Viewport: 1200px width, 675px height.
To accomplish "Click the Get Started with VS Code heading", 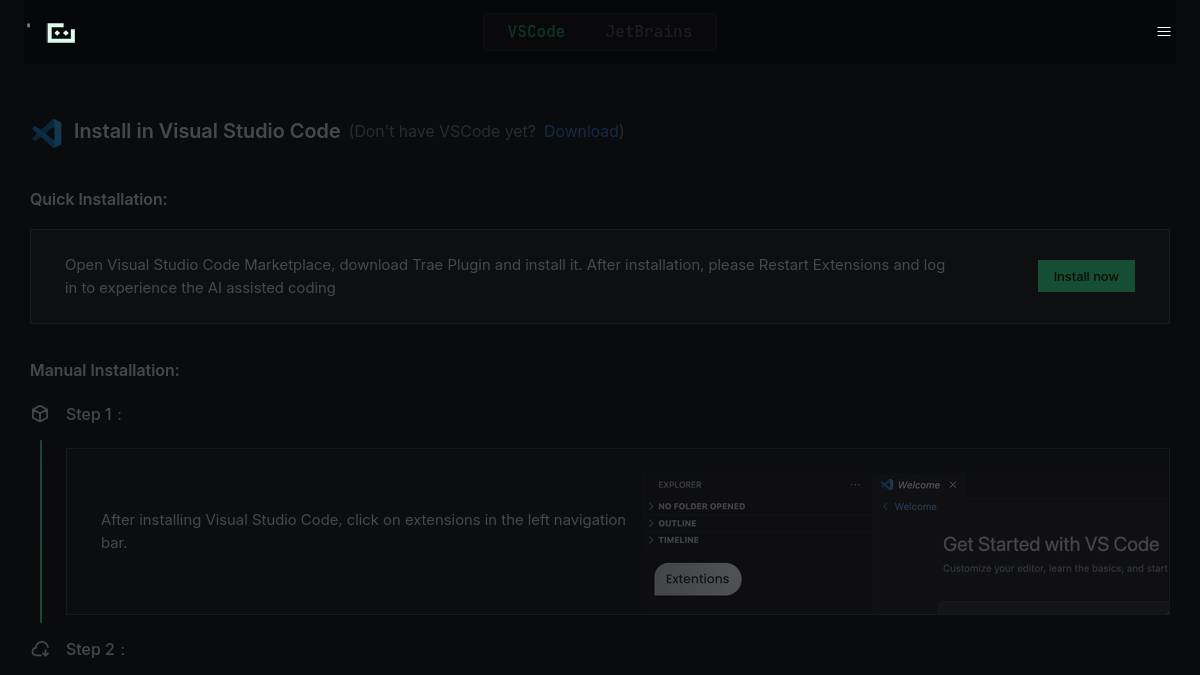I will 1051,545.
